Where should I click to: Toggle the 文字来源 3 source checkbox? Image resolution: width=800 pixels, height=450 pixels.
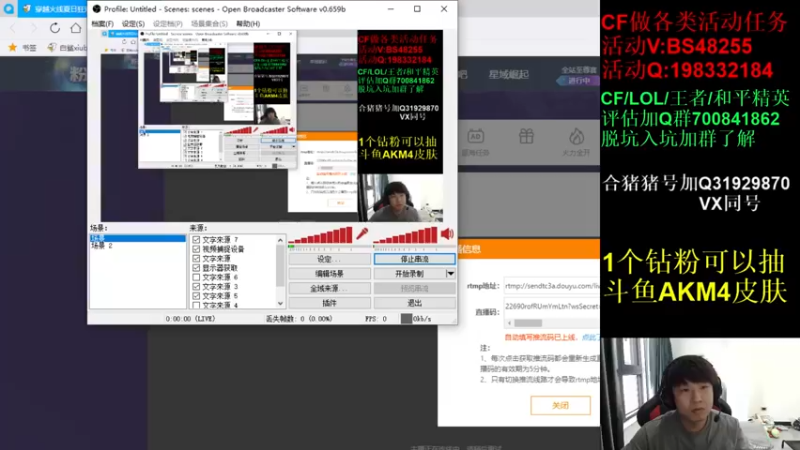click(196, 287)
